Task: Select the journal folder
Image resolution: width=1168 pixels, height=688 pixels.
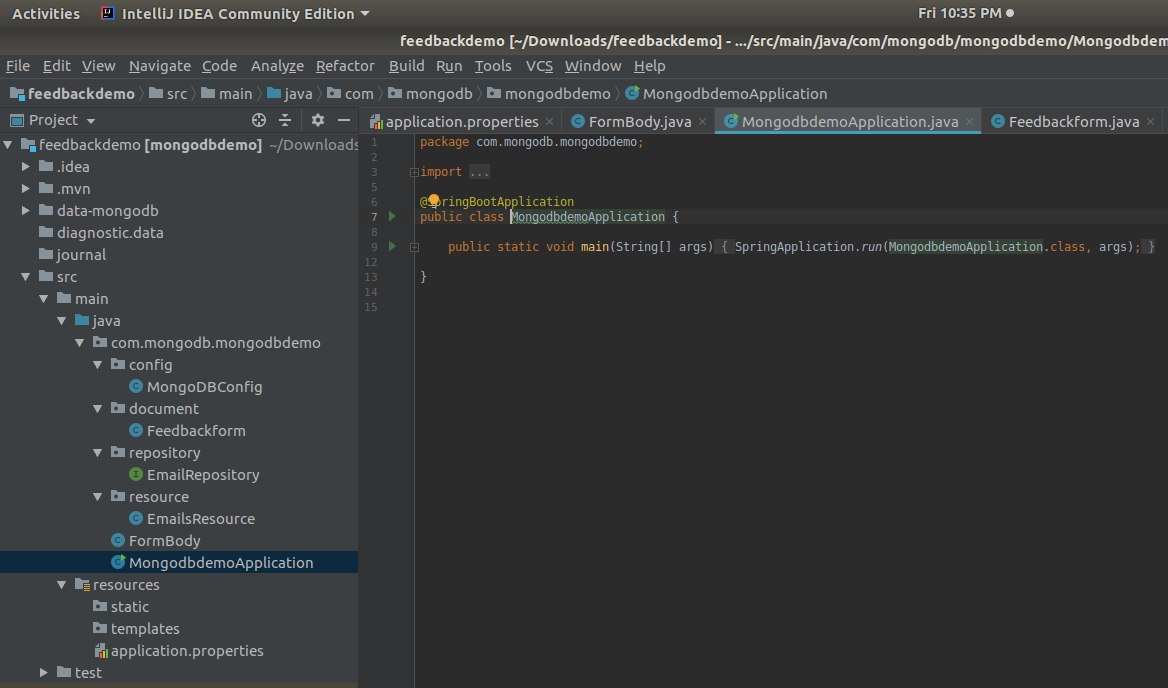Action: (81, 255)
